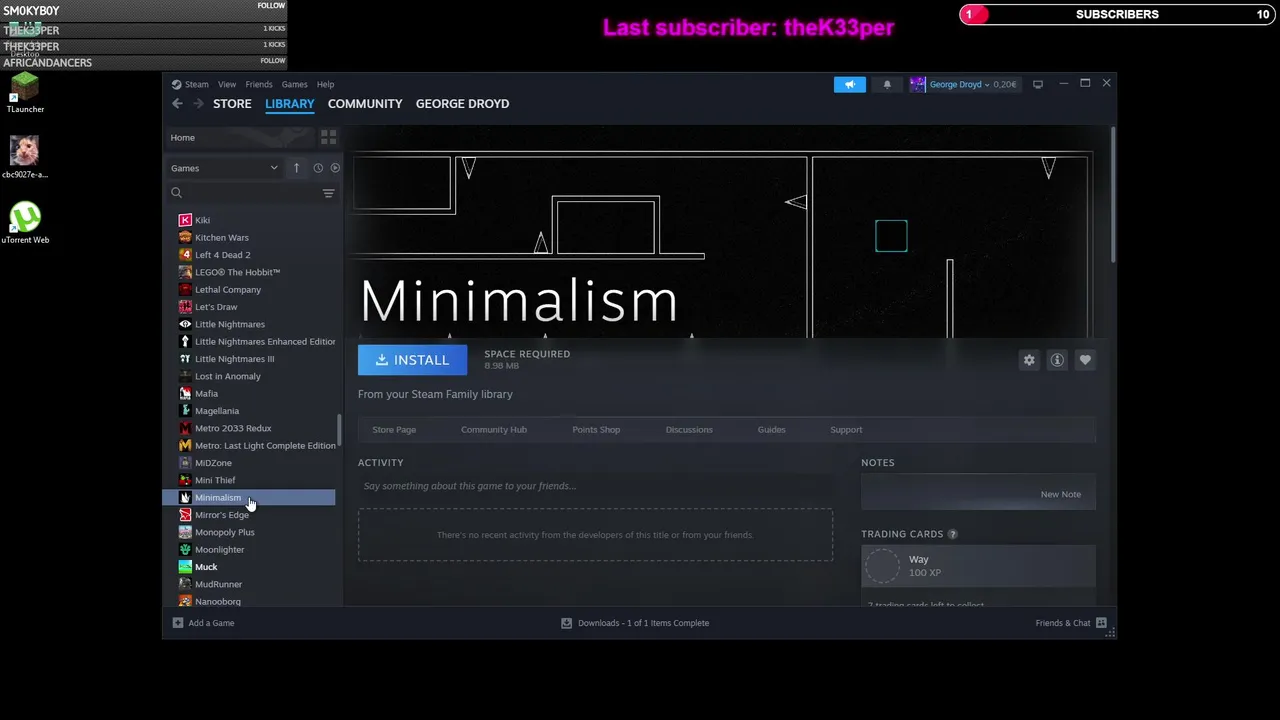Switch to library grid view icon
This screenshot has height=720, width=1280.
click(328, 137)
